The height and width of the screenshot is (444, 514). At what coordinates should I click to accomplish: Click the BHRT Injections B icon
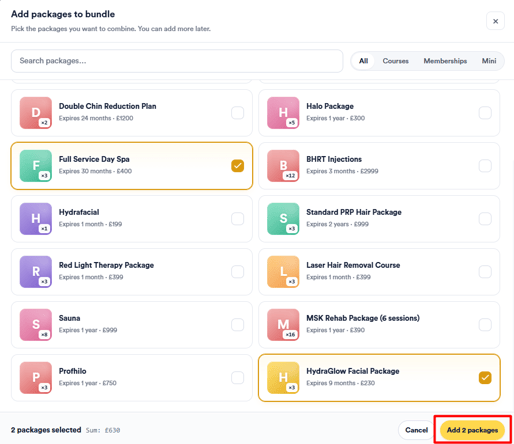click(283, 166)
